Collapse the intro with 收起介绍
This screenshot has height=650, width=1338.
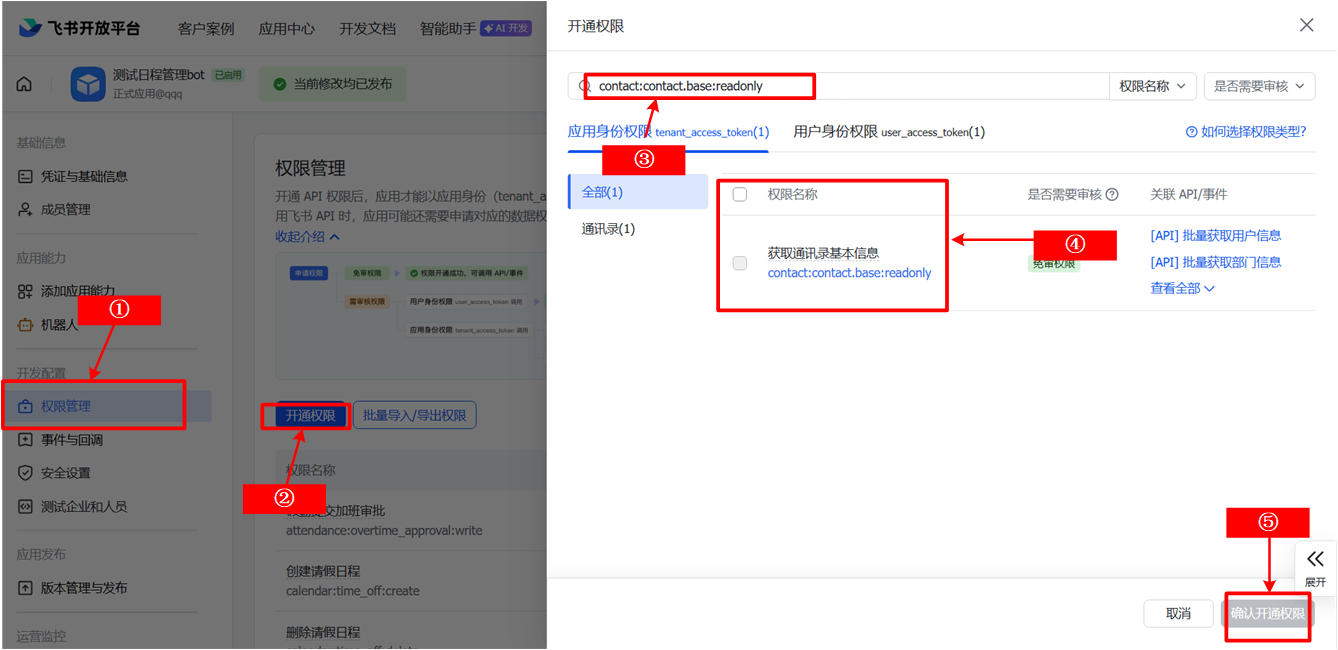pyautogui.click(x=307, y=237)
